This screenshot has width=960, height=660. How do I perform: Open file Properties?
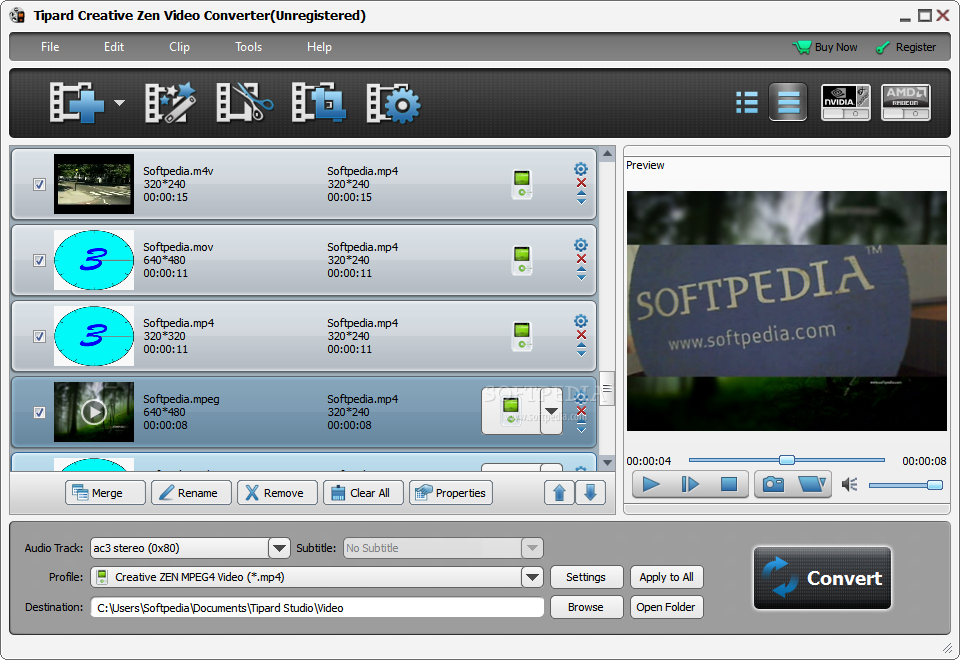pyautogui.click(x=451, y=493)
